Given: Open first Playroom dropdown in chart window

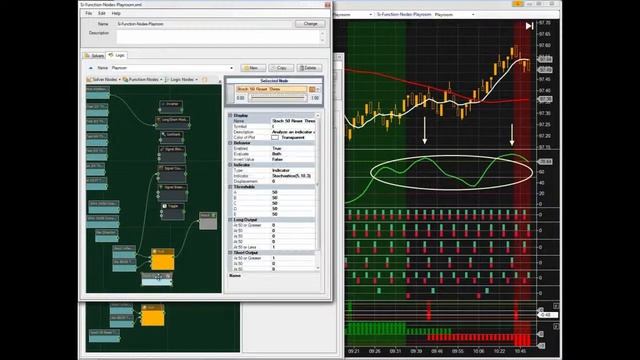Looking at the screenshot, I should click(x=370, y=15).
